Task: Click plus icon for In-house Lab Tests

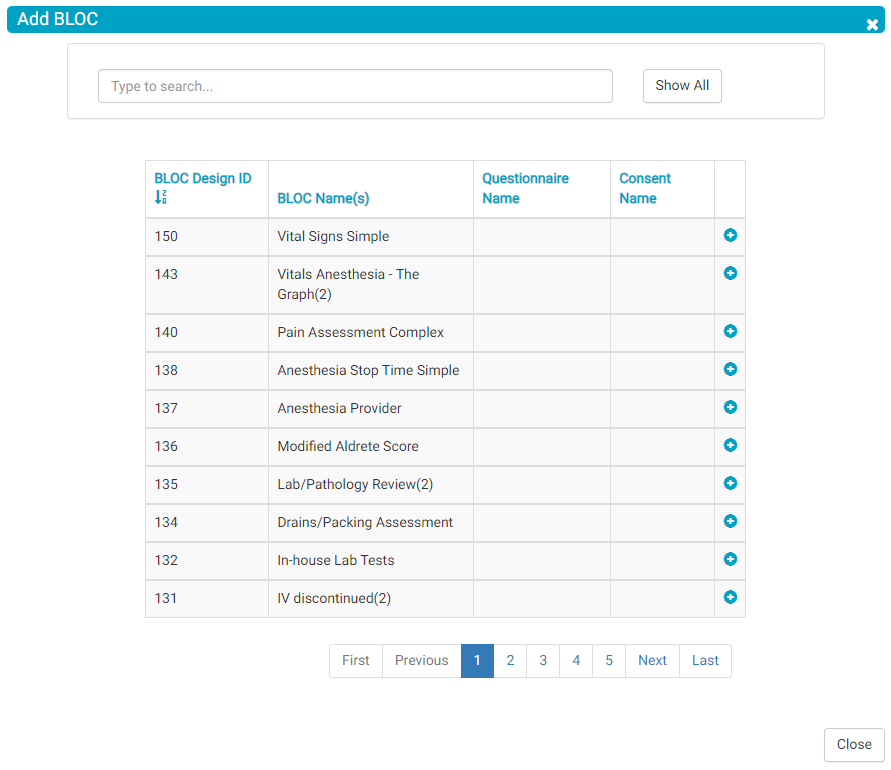Action: pos(730,559)
